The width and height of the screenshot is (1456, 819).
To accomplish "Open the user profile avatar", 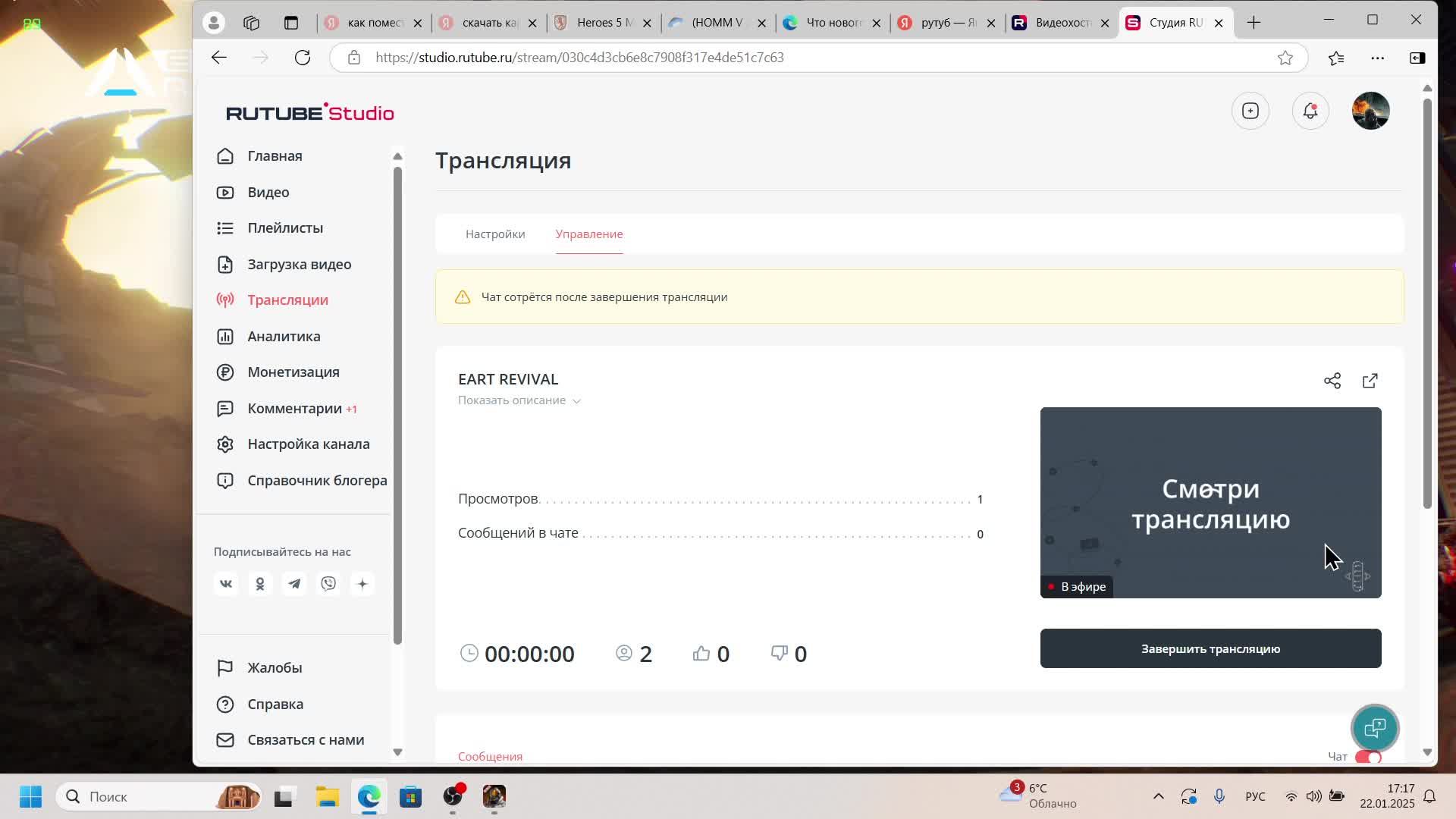I will pyautogui.click(x=1371, y=111).
